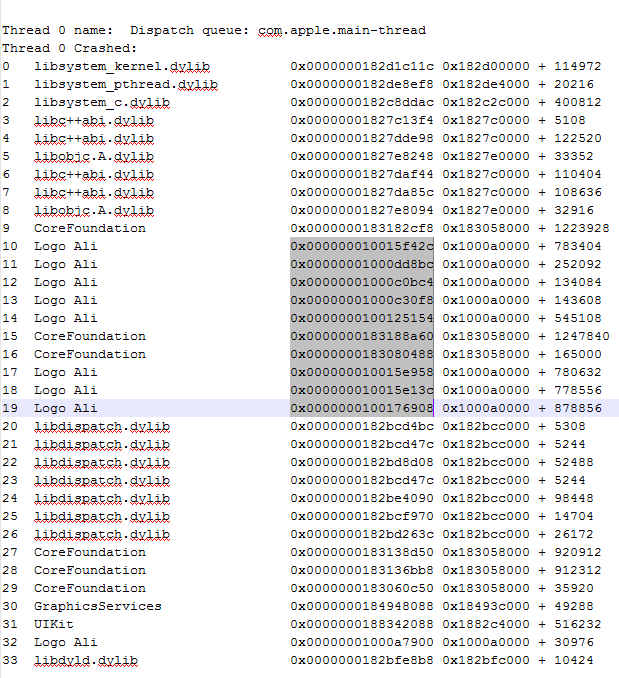This screenshot has width=619, height=678.
Task: Click 'libdispatch.dylib' in frame 20
Action: click(102, 426)
